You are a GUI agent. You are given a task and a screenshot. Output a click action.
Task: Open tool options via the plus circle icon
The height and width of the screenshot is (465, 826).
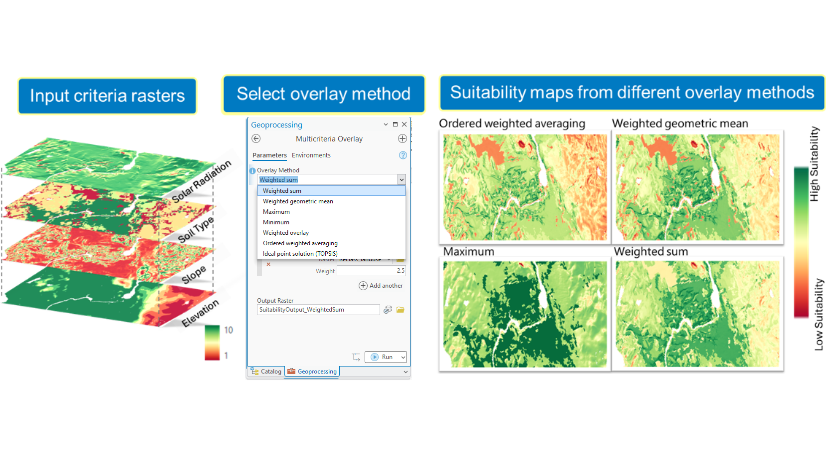(402, 138)
